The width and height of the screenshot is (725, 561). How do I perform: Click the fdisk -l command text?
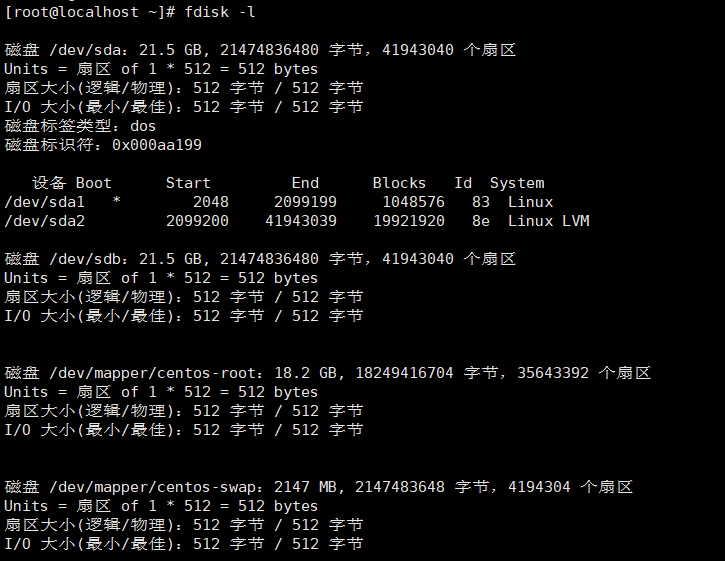pos(220,12)
